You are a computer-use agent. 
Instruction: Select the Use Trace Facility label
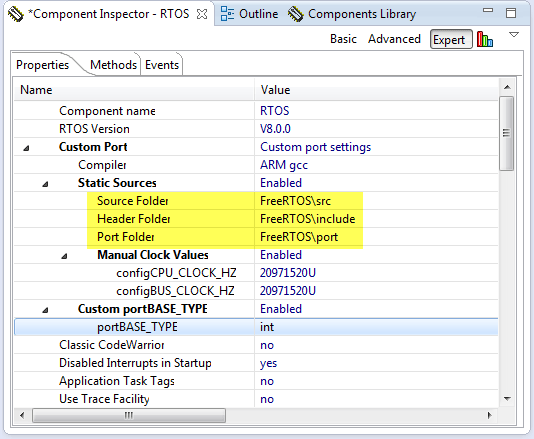click(x=104, y=399)
